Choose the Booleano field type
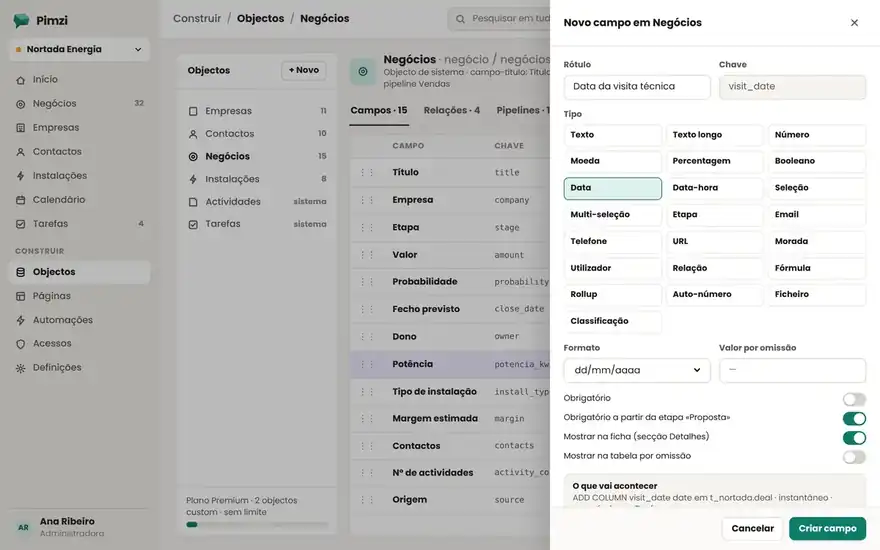This screenshot has height=550, width=880. point(817,161)
